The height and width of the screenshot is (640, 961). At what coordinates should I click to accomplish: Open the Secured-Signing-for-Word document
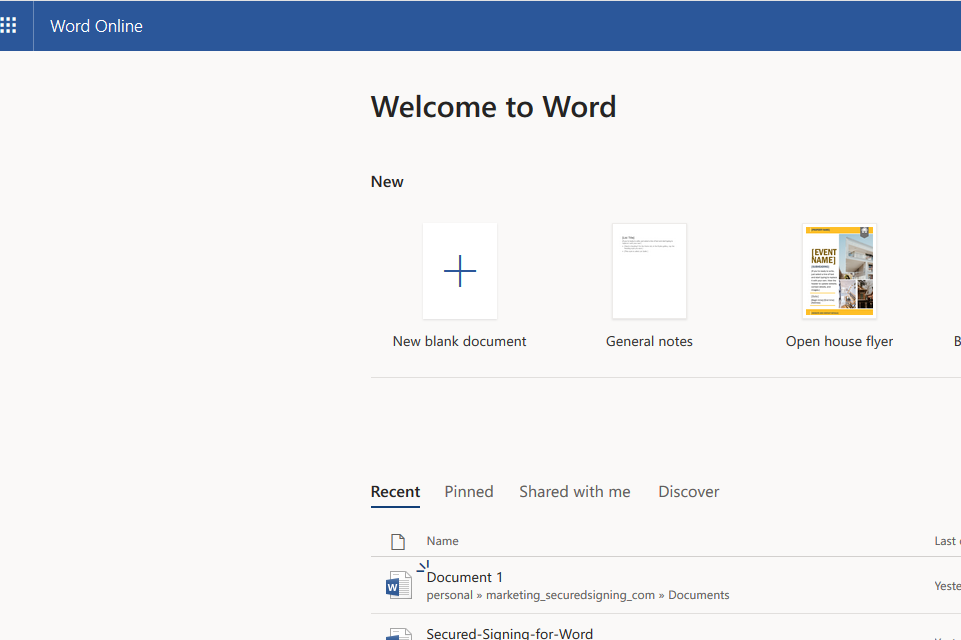(510, 633)
